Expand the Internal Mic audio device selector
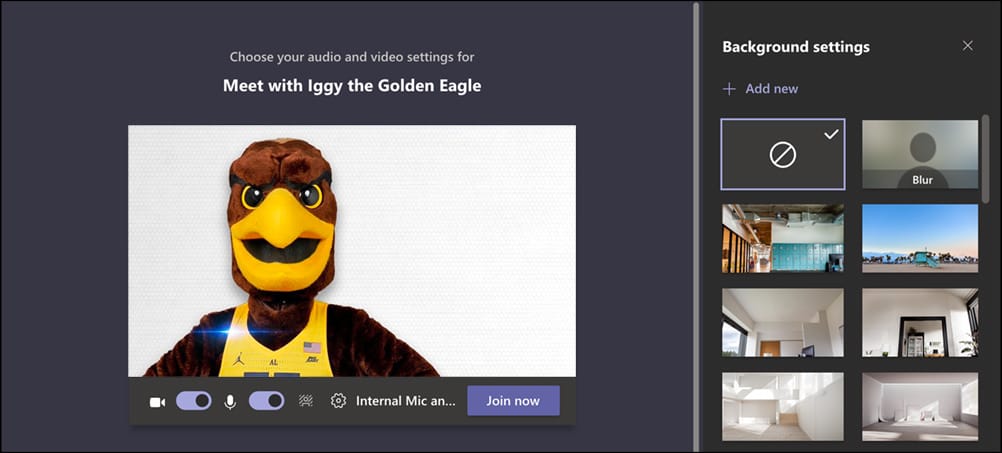This screenshot has height=453, width=1002. (x=405, y=401)
